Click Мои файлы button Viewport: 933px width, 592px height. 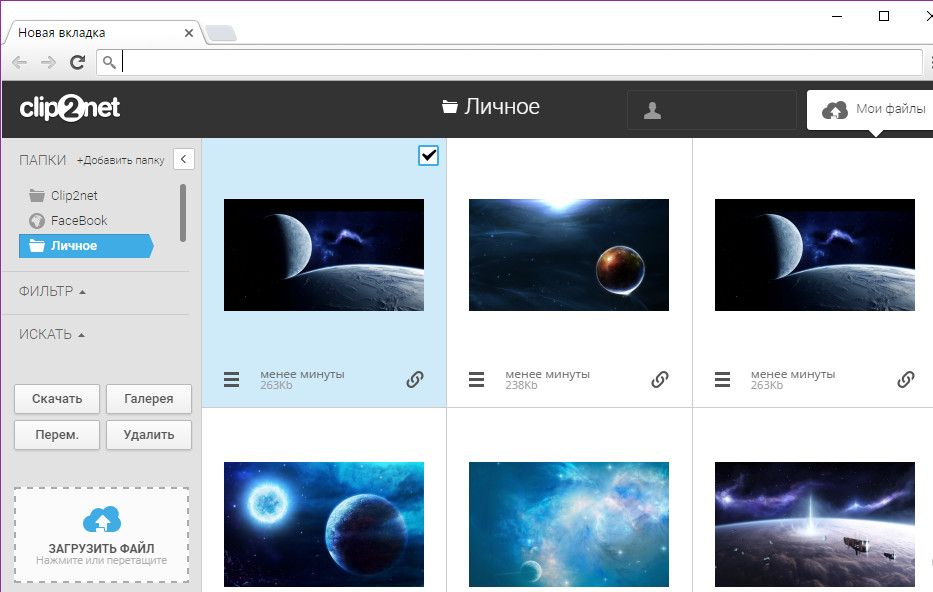[x=870, y=110]
